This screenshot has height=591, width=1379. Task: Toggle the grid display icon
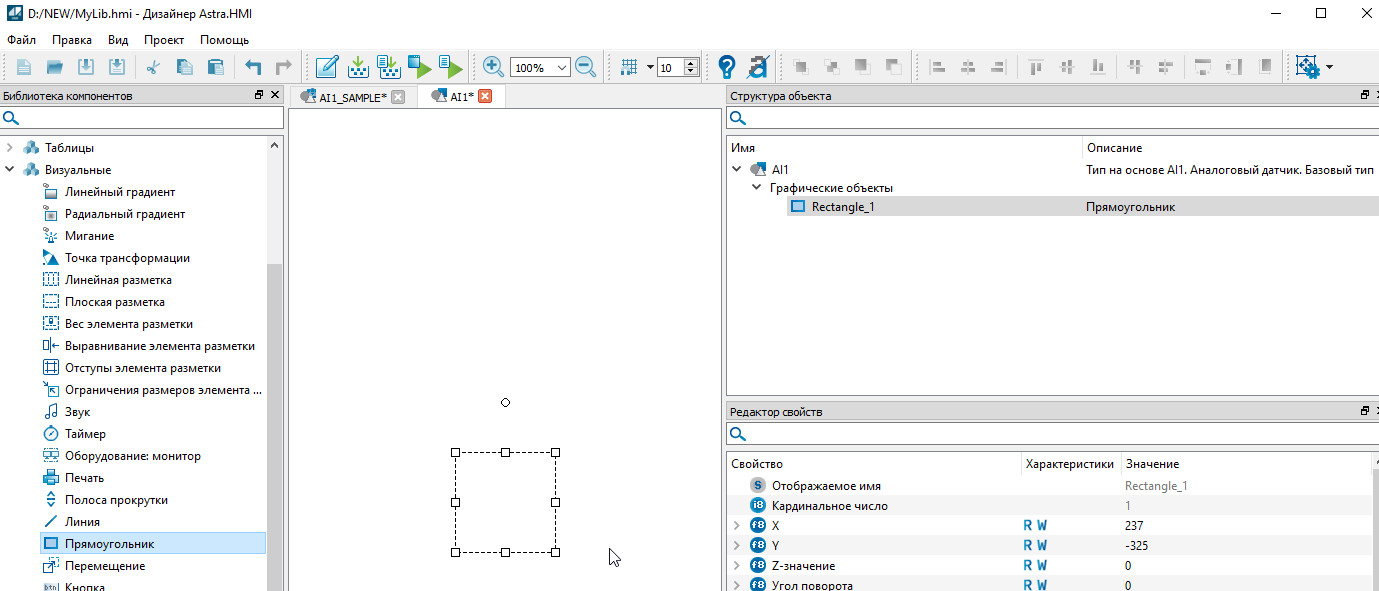[x=629, y=67]
